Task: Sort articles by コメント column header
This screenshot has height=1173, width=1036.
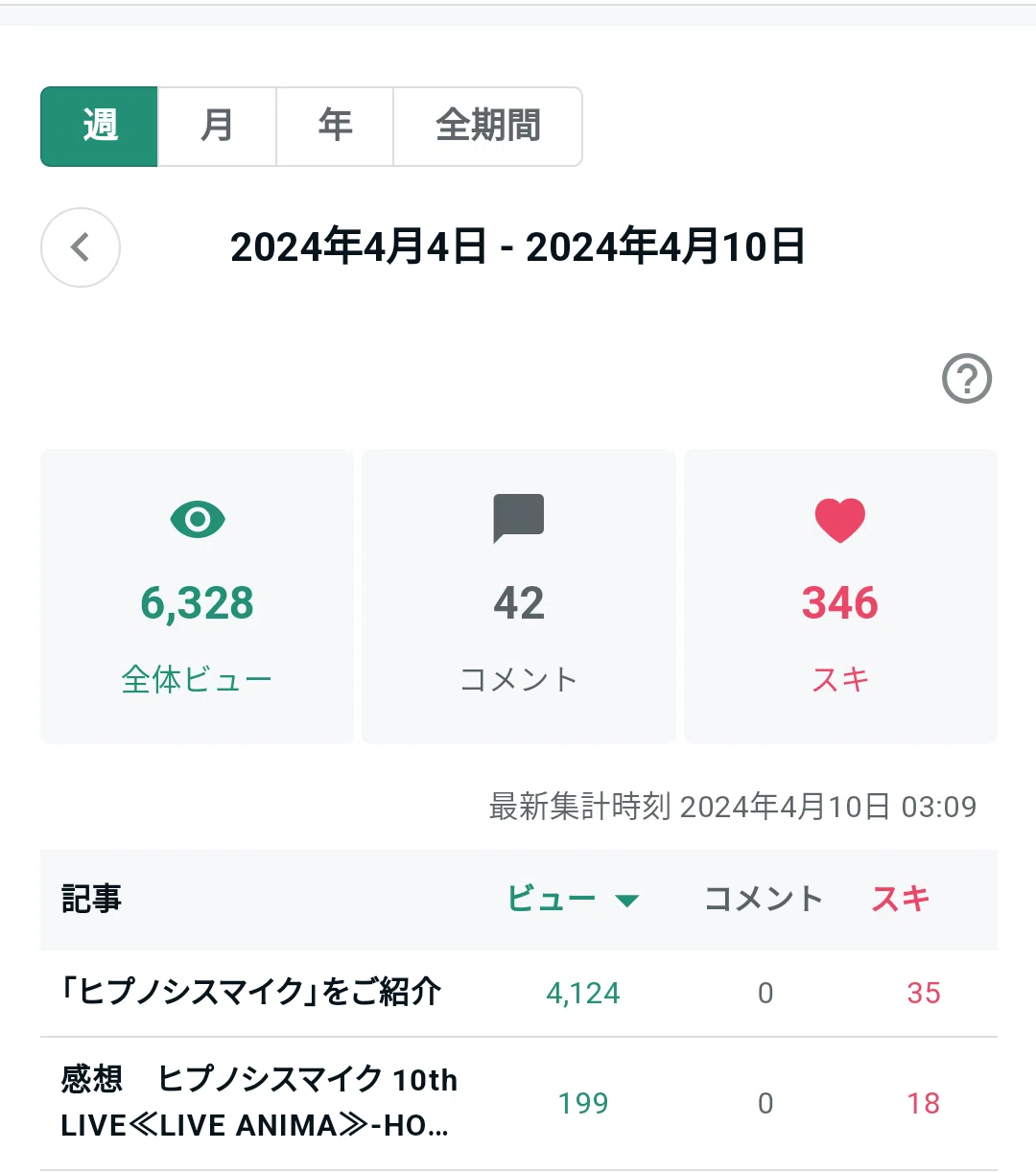Action: [x=764, y=899]
